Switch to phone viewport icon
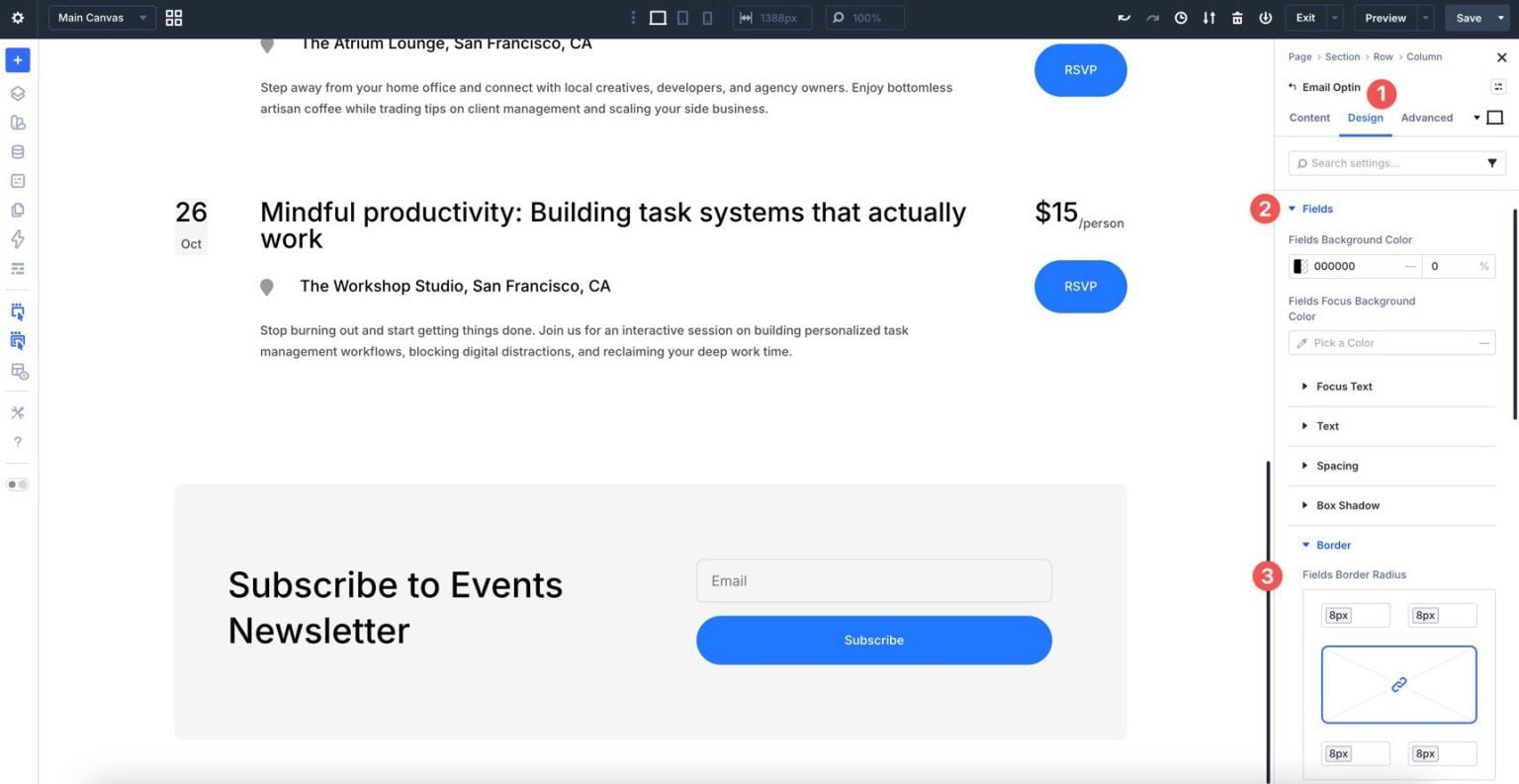 pos(707,18)
